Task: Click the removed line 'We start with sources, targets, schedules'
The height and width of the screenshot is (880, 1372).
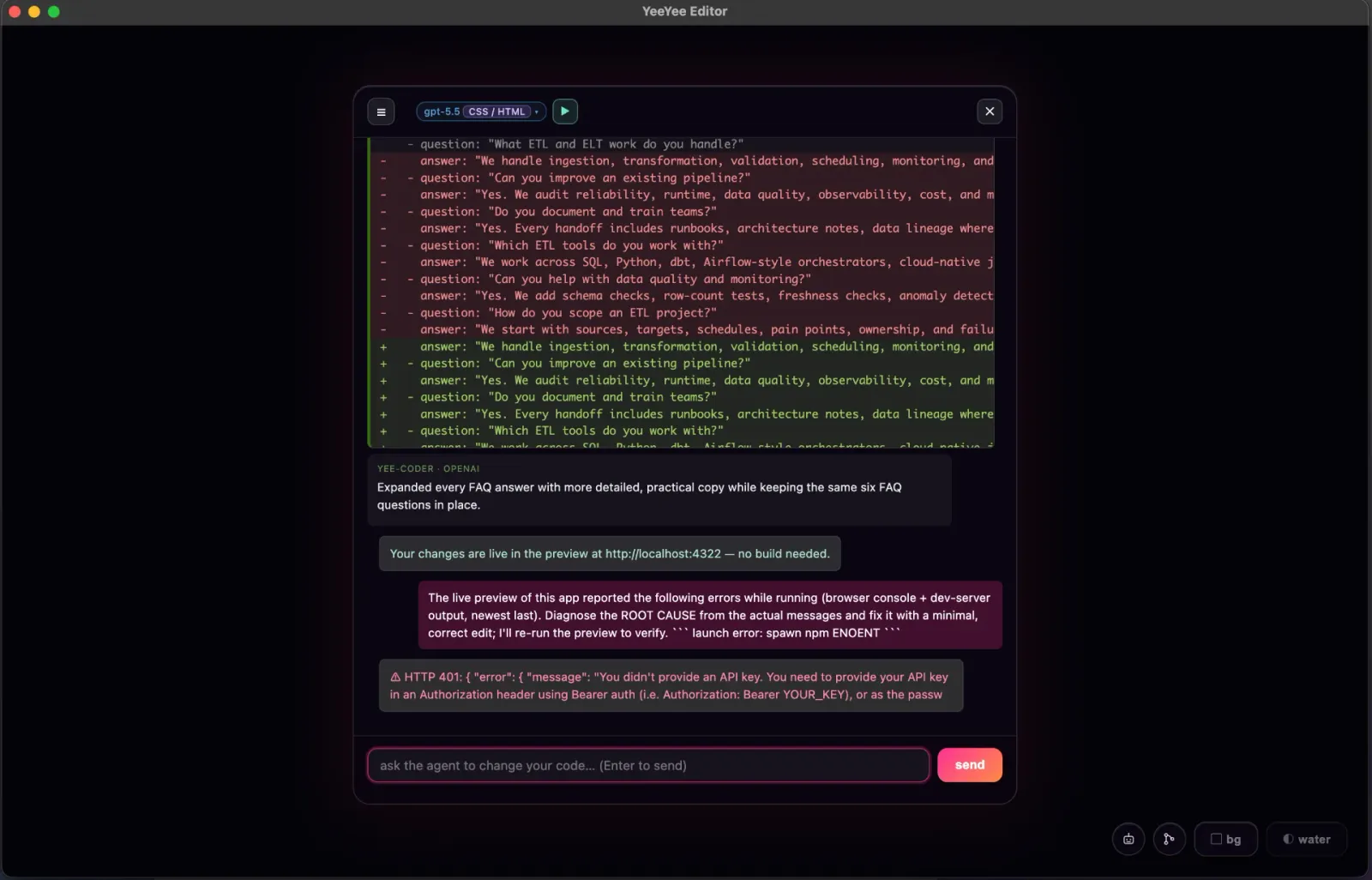Action: [x=681, y=329]
